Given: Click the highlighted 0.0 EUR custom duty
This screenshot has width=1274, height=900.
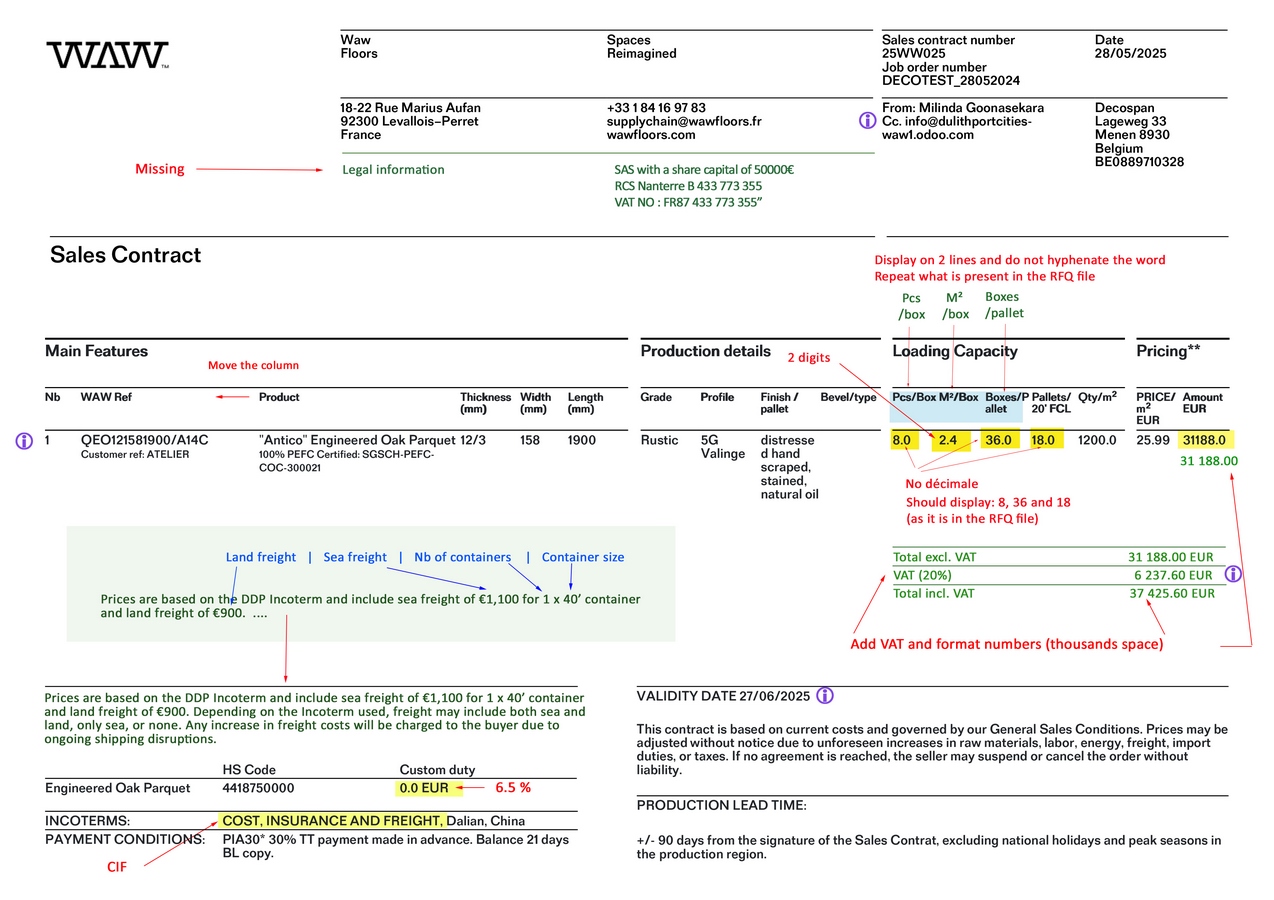Looking at the screenshot, I should (x=424, y=788).
